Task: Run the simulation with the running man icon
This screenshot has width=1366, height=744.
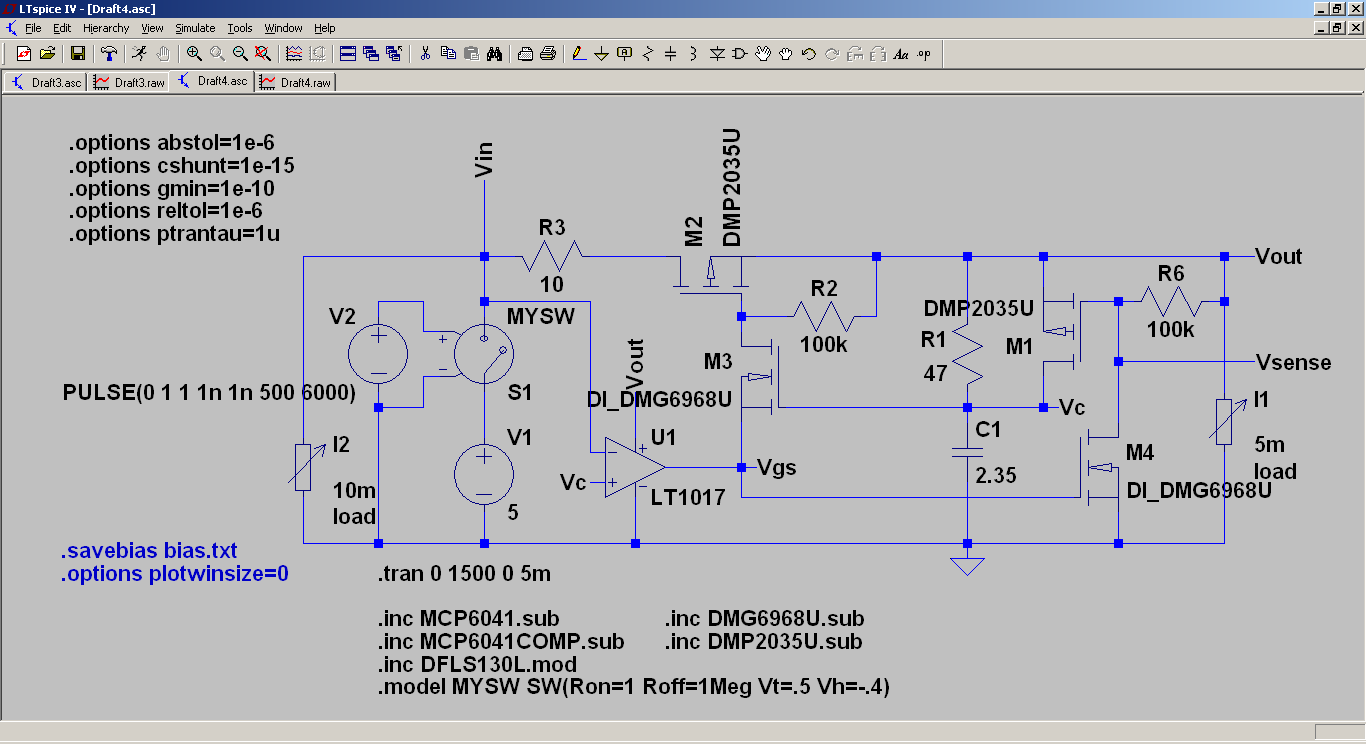Action: click(x=140, y=53)
